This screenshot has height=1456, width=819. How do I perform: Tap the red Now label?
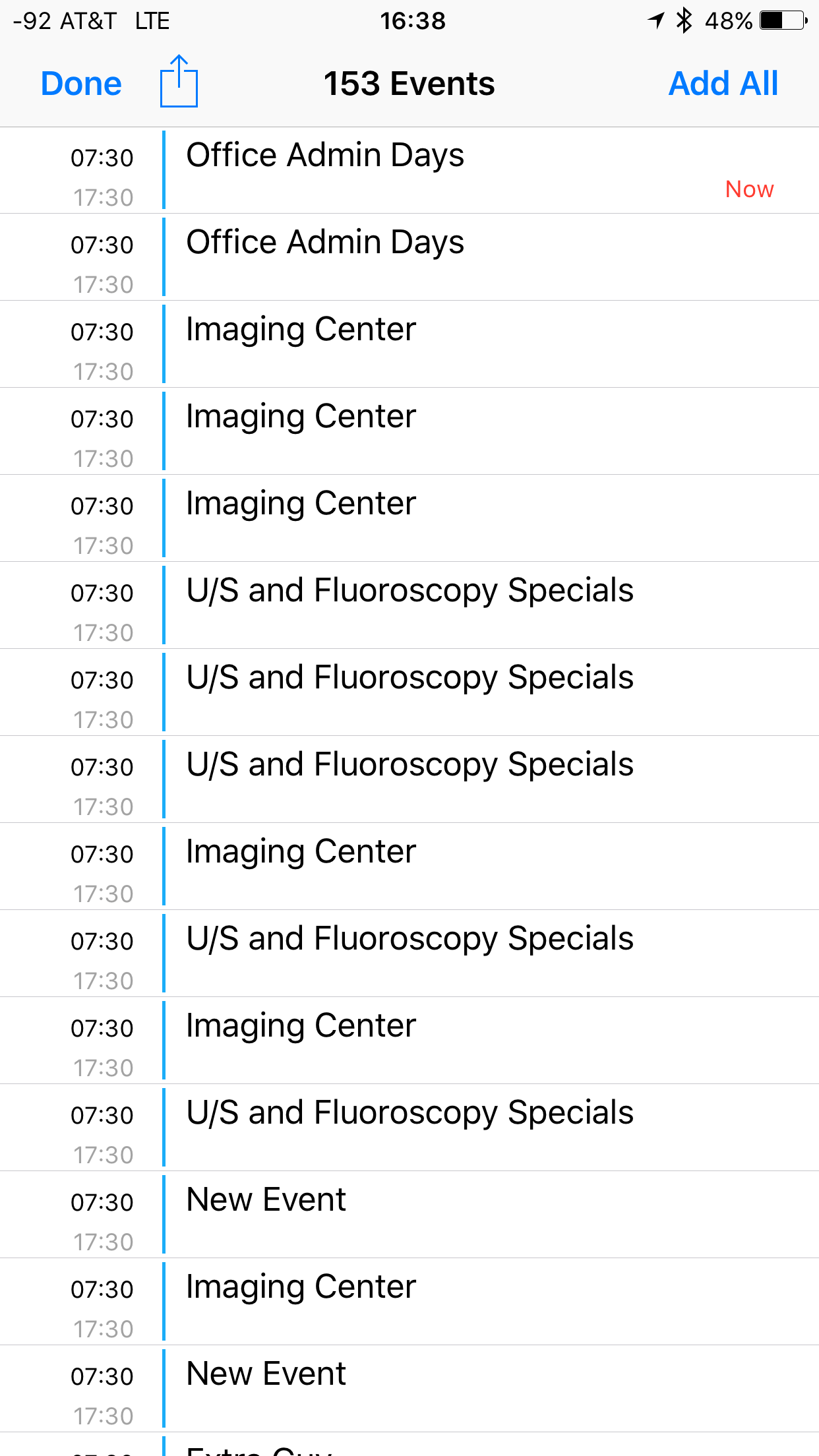749,189
